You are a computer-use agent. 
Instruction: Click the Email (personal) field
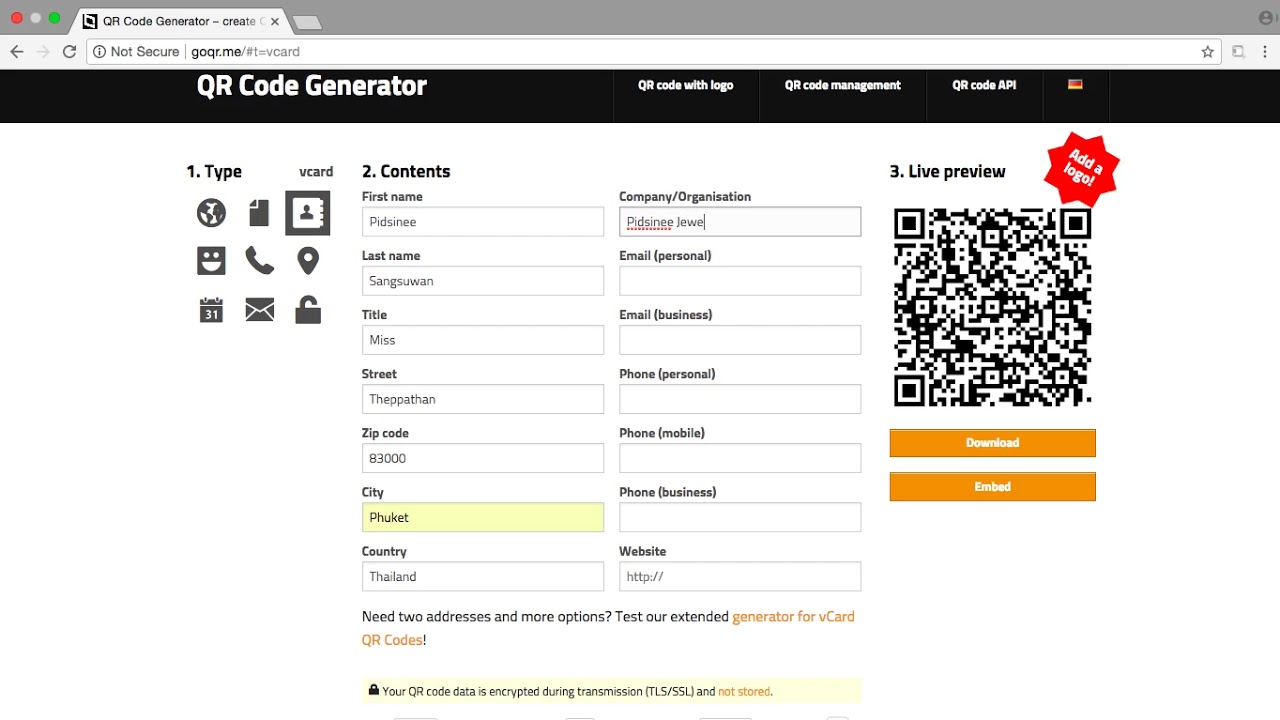click(x=740, y=281)
